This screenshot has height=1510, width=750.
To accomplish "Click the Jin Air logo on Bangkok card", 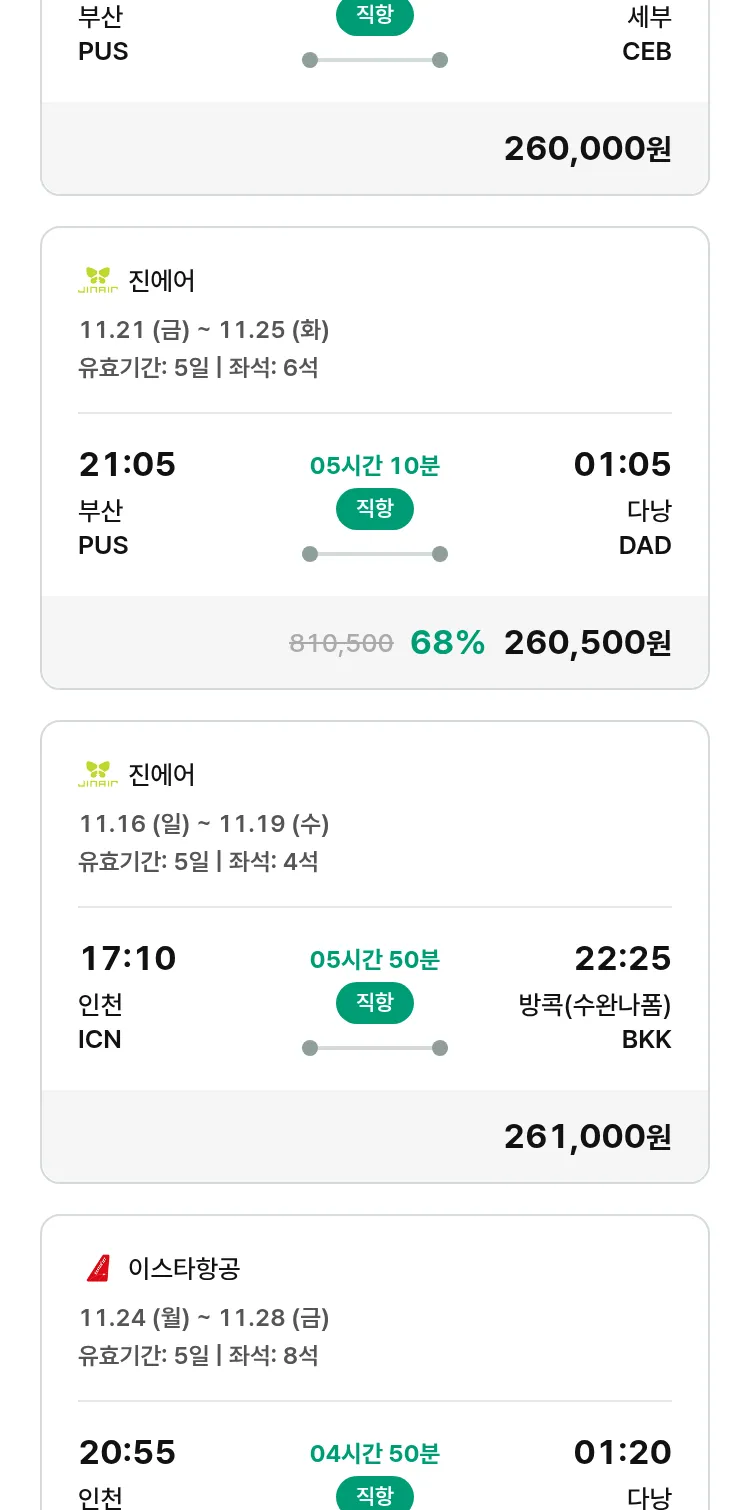I will coord(98,775).
